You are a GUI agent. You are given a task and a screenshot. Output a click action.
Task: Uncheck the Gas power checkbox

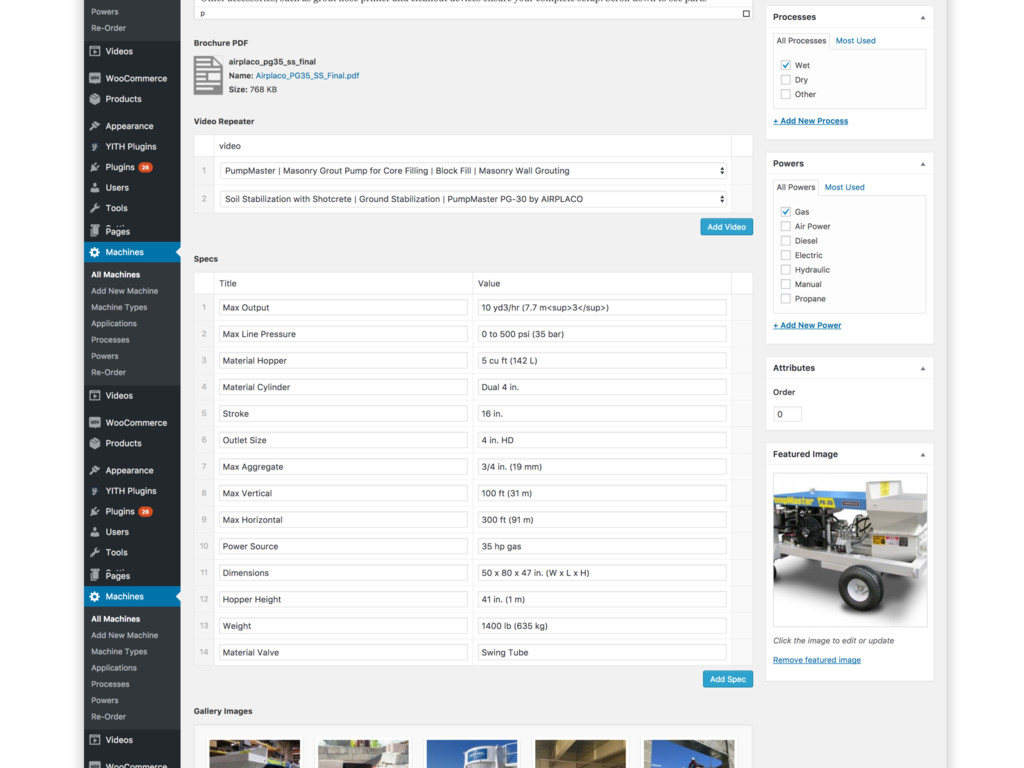pyautogui.click(x=786, y=212)
